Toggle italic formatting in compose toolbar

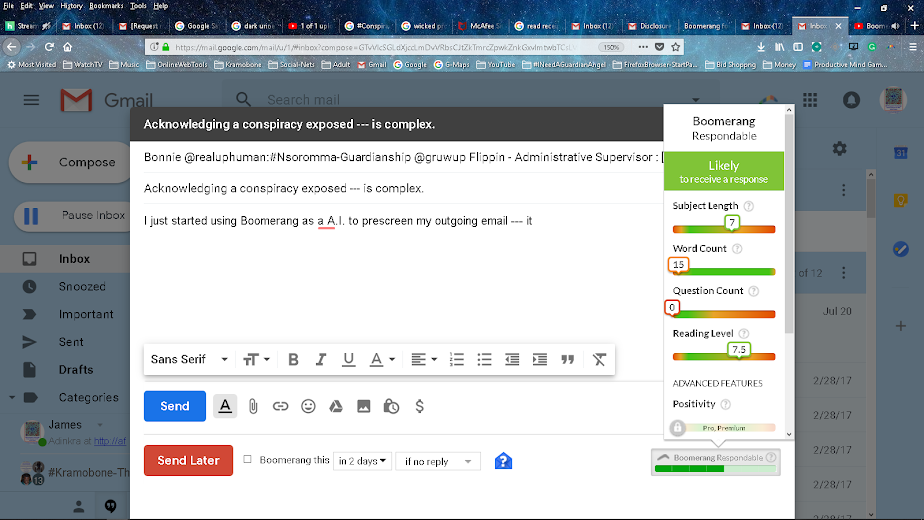point(321,359)
